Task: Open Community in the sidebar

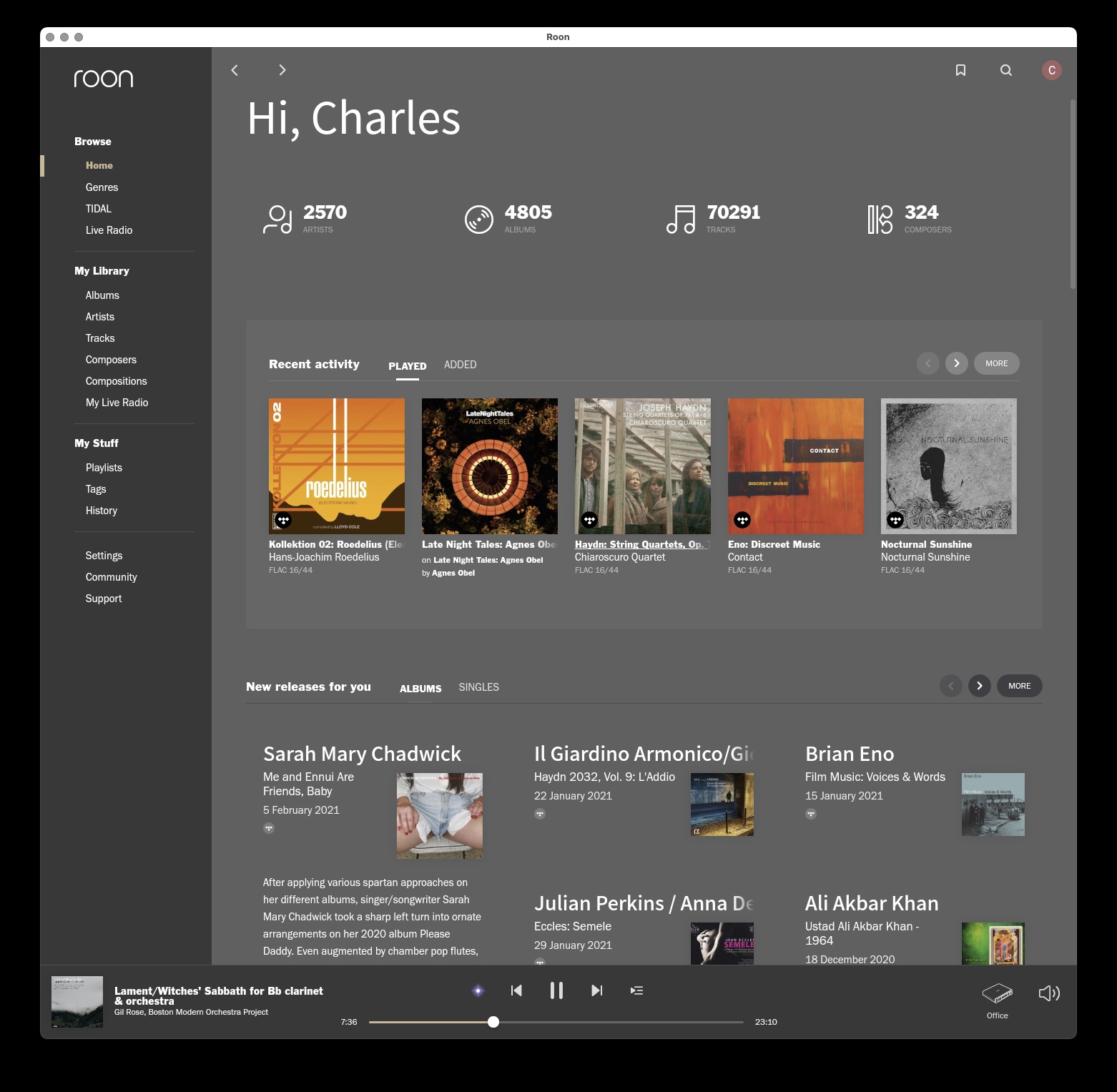Action: point(111,577)
